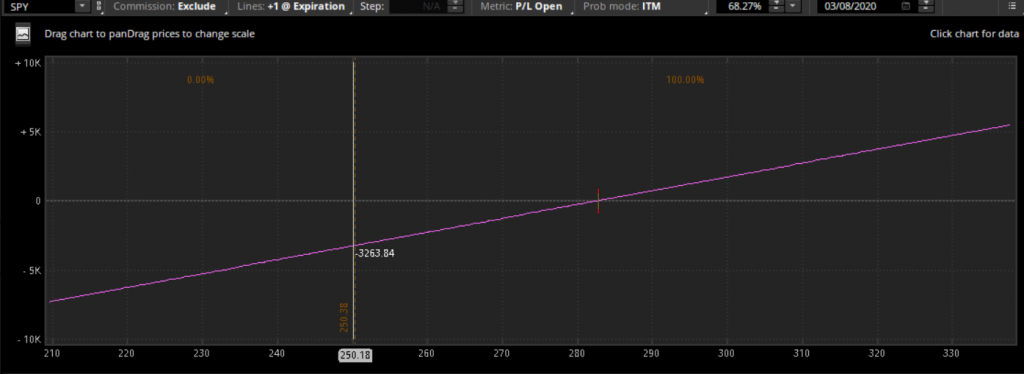
Task: Open the SPY symbol dropdown arrow
Action: tap(82, 6)
